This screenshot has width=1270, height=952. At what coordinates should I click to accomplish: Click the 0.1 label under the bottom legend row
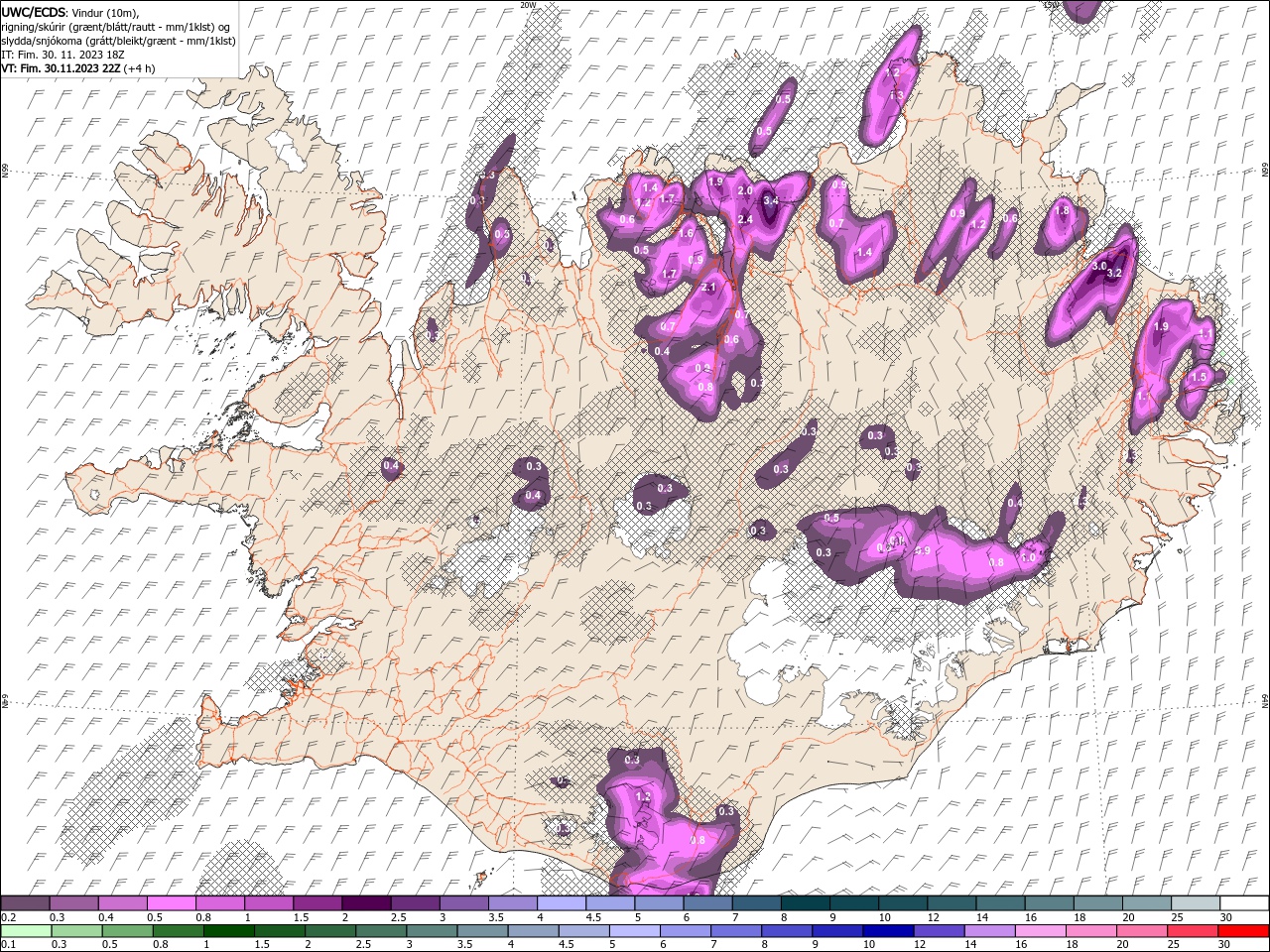(x=8, y=945)
